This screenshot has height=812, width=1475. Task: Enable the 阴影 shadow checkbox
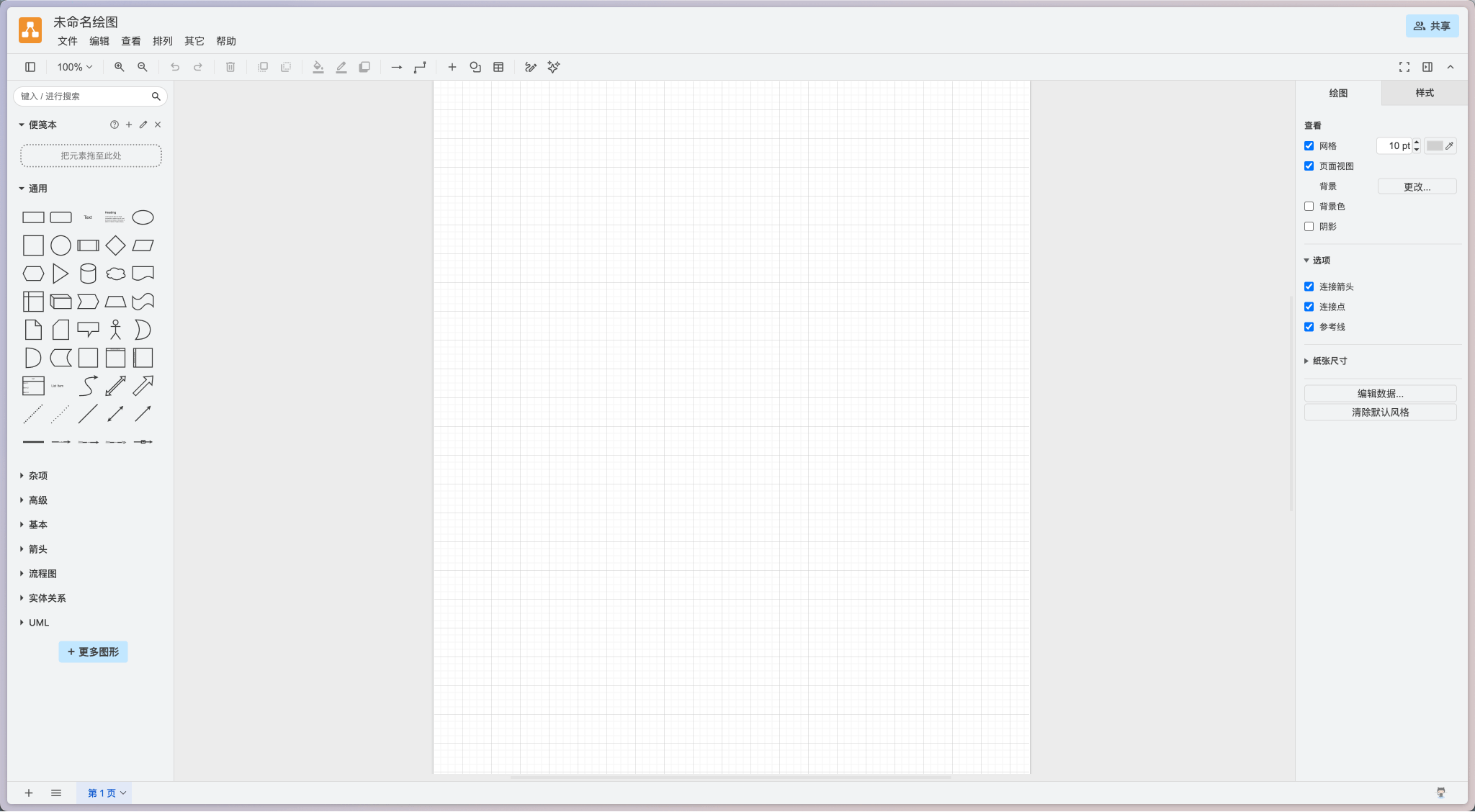point(1309,227)
